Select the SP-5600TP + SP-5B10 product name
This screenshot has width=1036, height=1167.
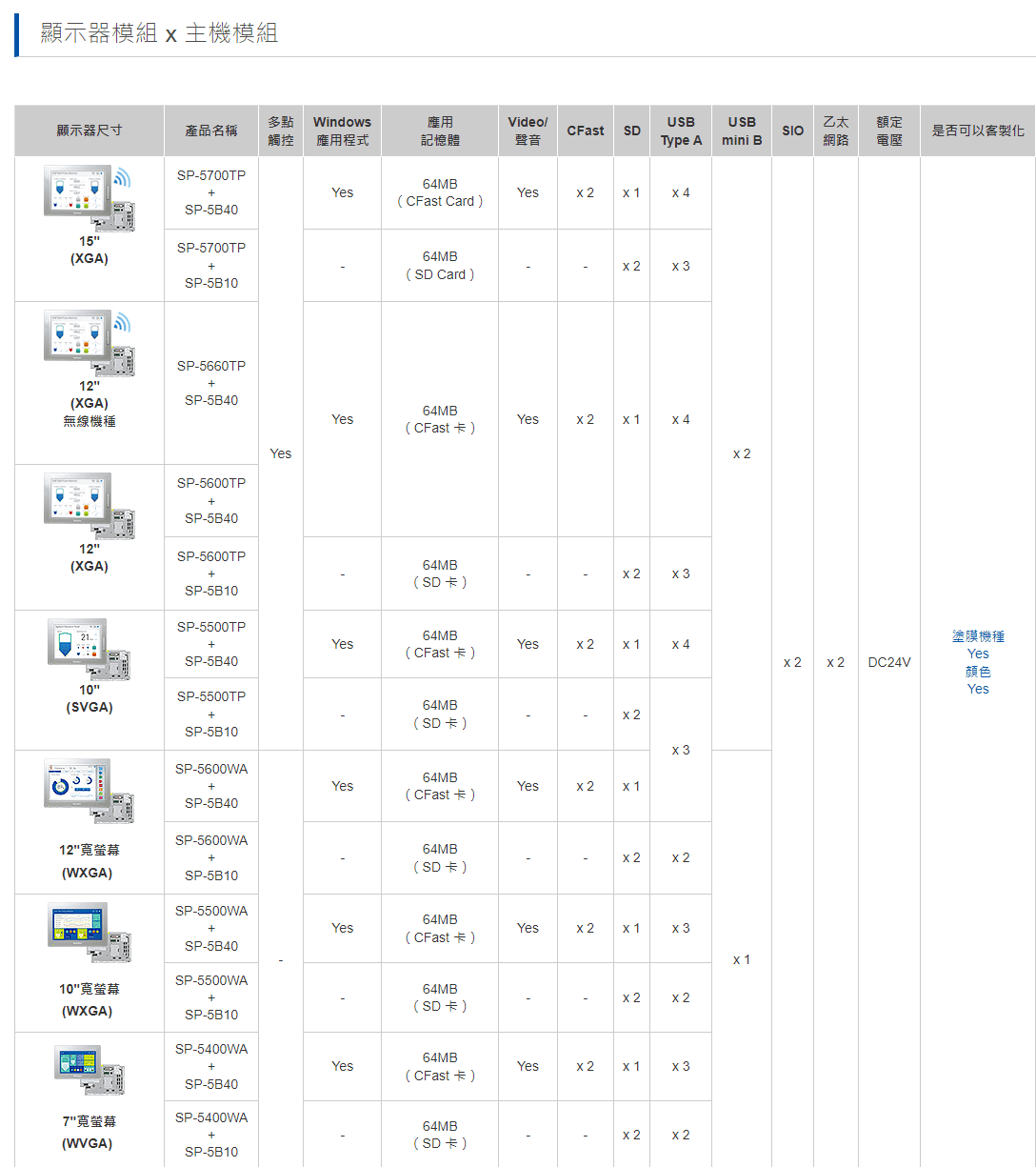211,573
